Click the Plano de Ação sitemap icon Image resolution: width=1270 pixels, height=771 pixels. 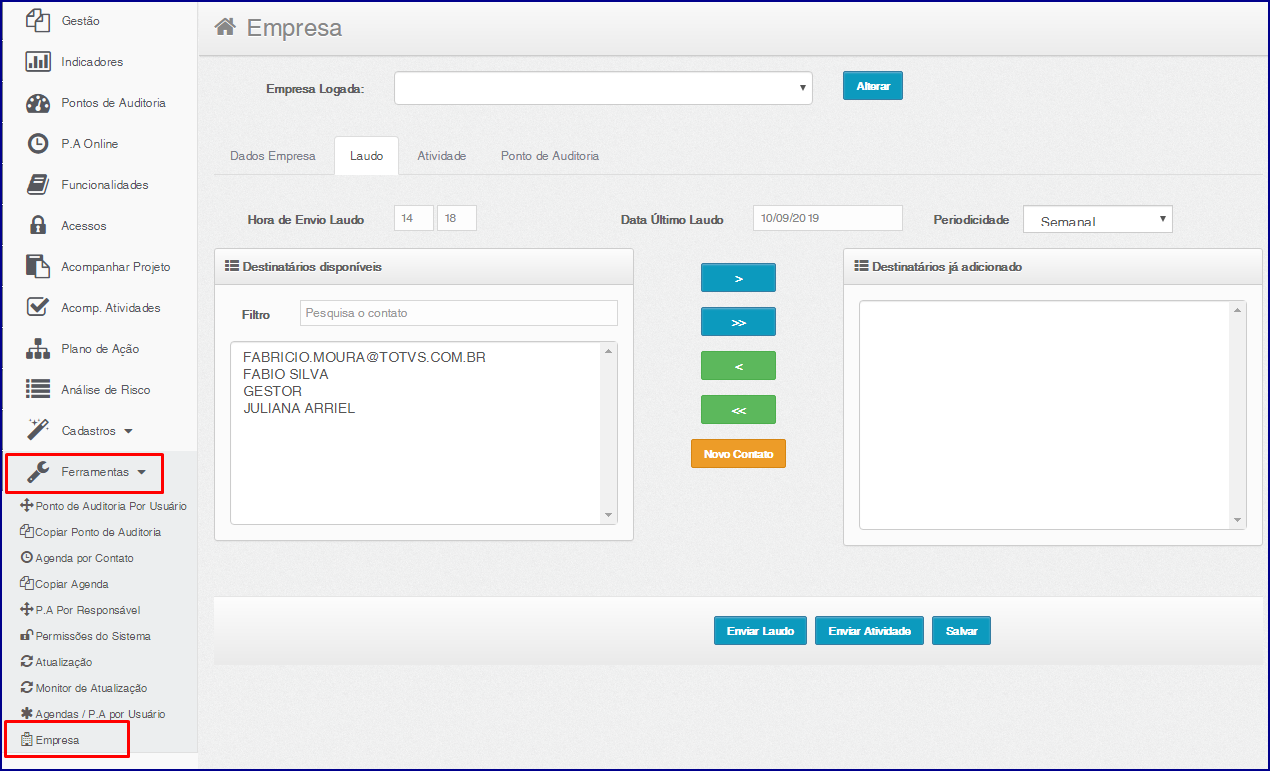[x=38, y=349]
